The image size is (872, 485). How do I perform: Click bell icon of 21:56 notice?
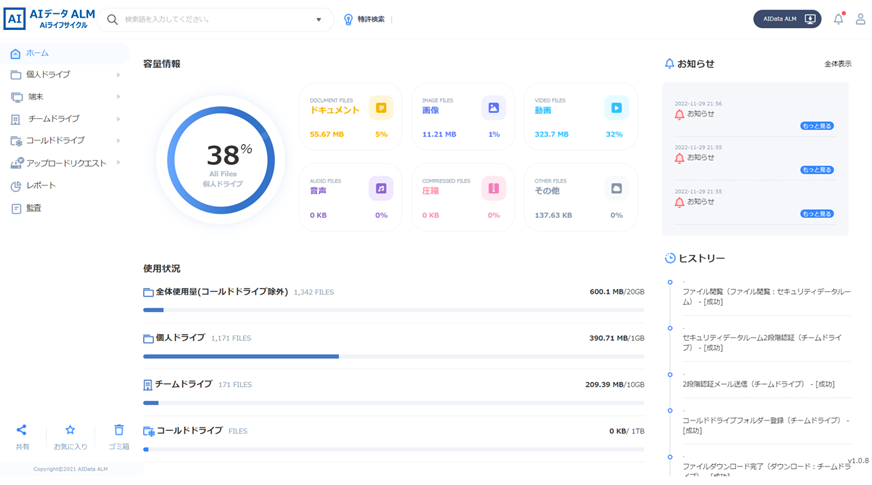(x=679, y=115)
